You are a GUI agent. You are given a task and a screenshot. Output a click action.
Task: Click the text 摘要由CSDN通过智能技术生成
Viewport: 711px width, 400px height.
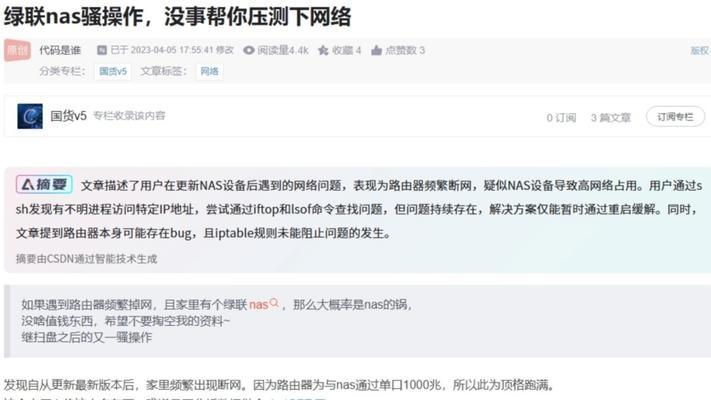tap(87, 259)
